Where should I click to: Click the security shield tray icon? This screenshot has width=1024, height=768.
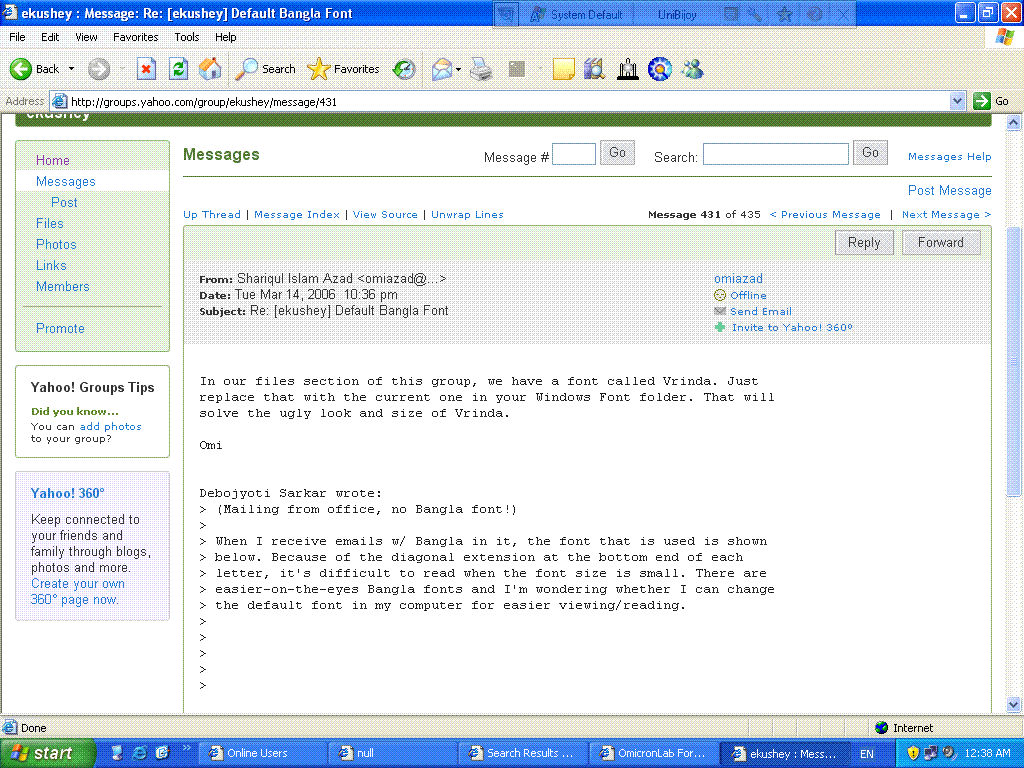(913, 753)
